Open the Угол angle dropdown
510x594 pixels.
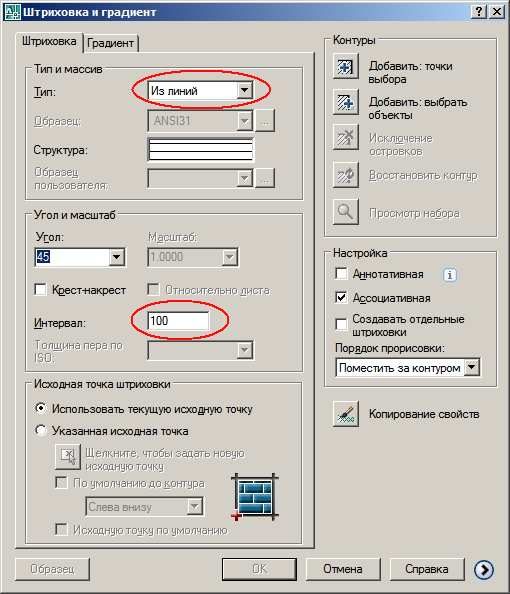coord(117,257)
